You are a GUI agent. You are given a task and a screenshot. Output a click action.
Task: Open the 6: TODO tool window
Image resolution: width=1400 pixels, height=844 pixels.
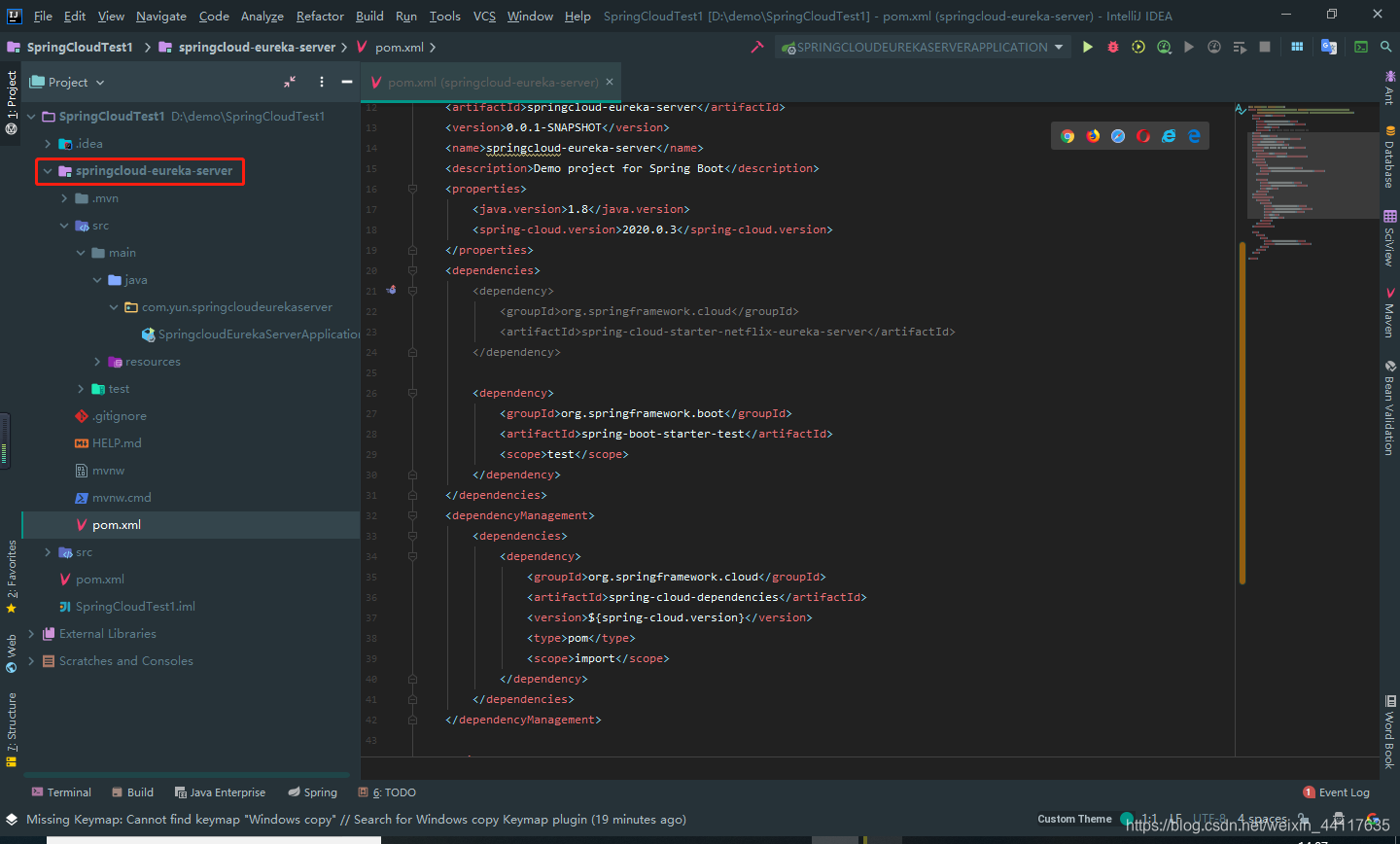387,792
